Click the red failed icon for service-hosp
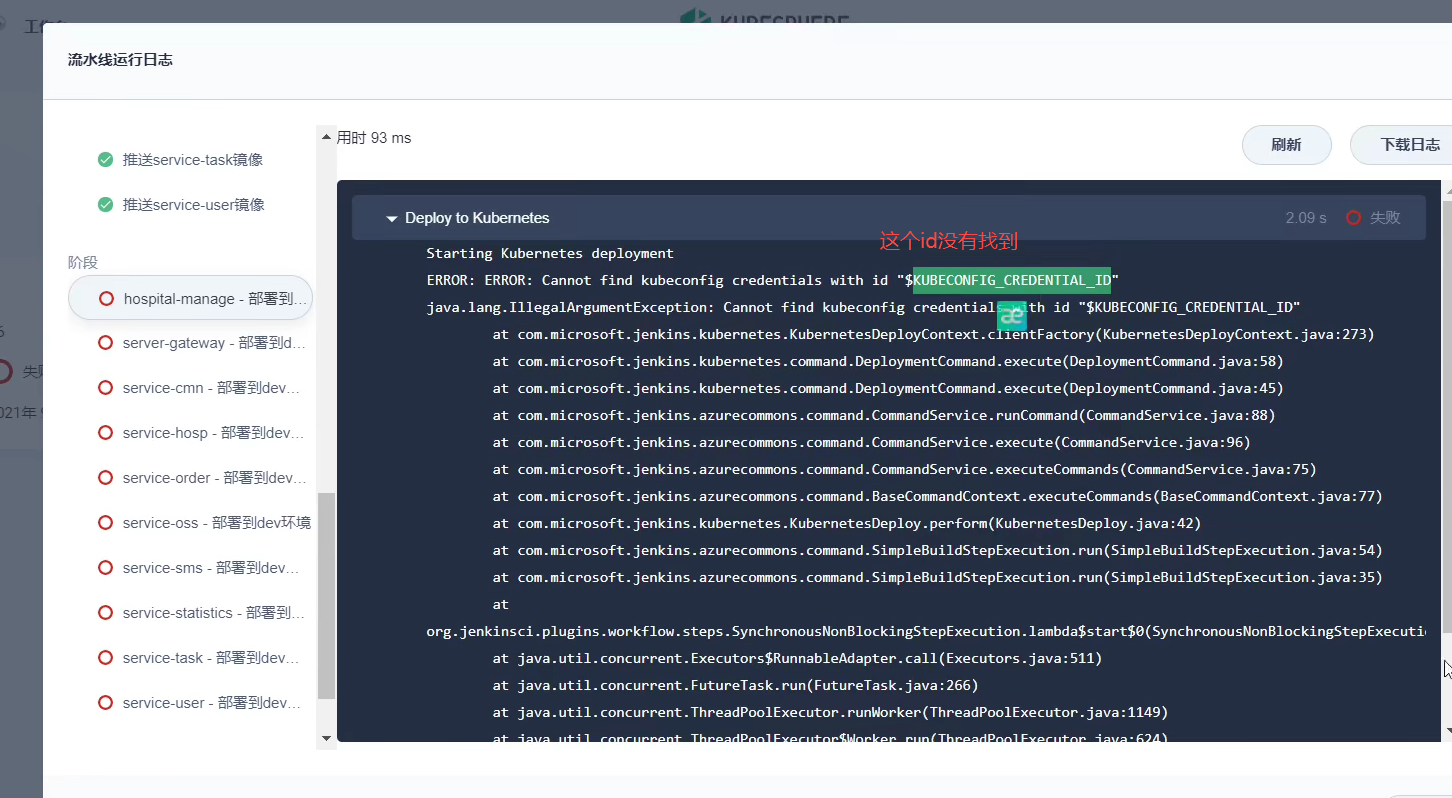 (105, 433)
